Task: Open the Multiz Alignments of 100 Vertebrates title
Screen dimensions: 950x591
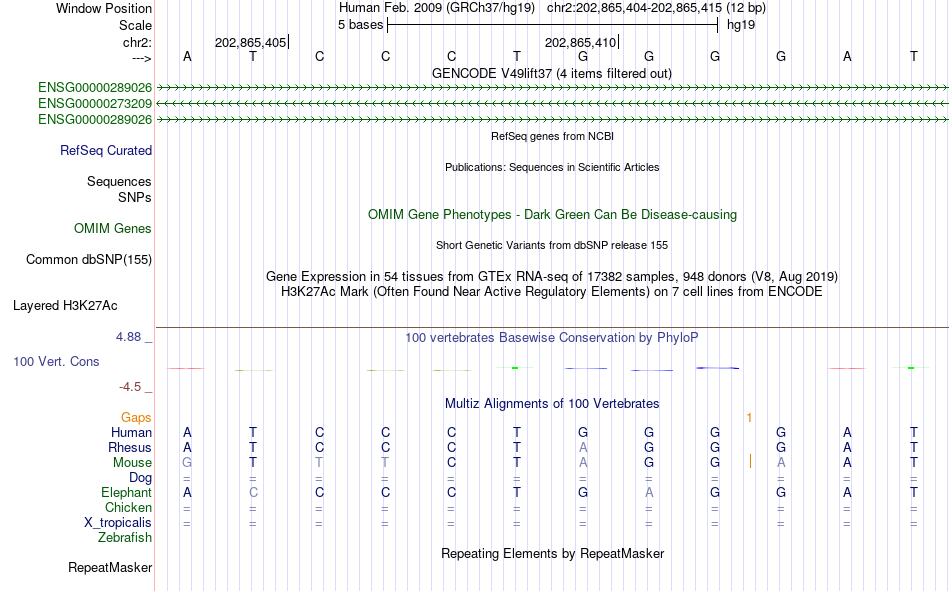Action: tap(552, 404)
